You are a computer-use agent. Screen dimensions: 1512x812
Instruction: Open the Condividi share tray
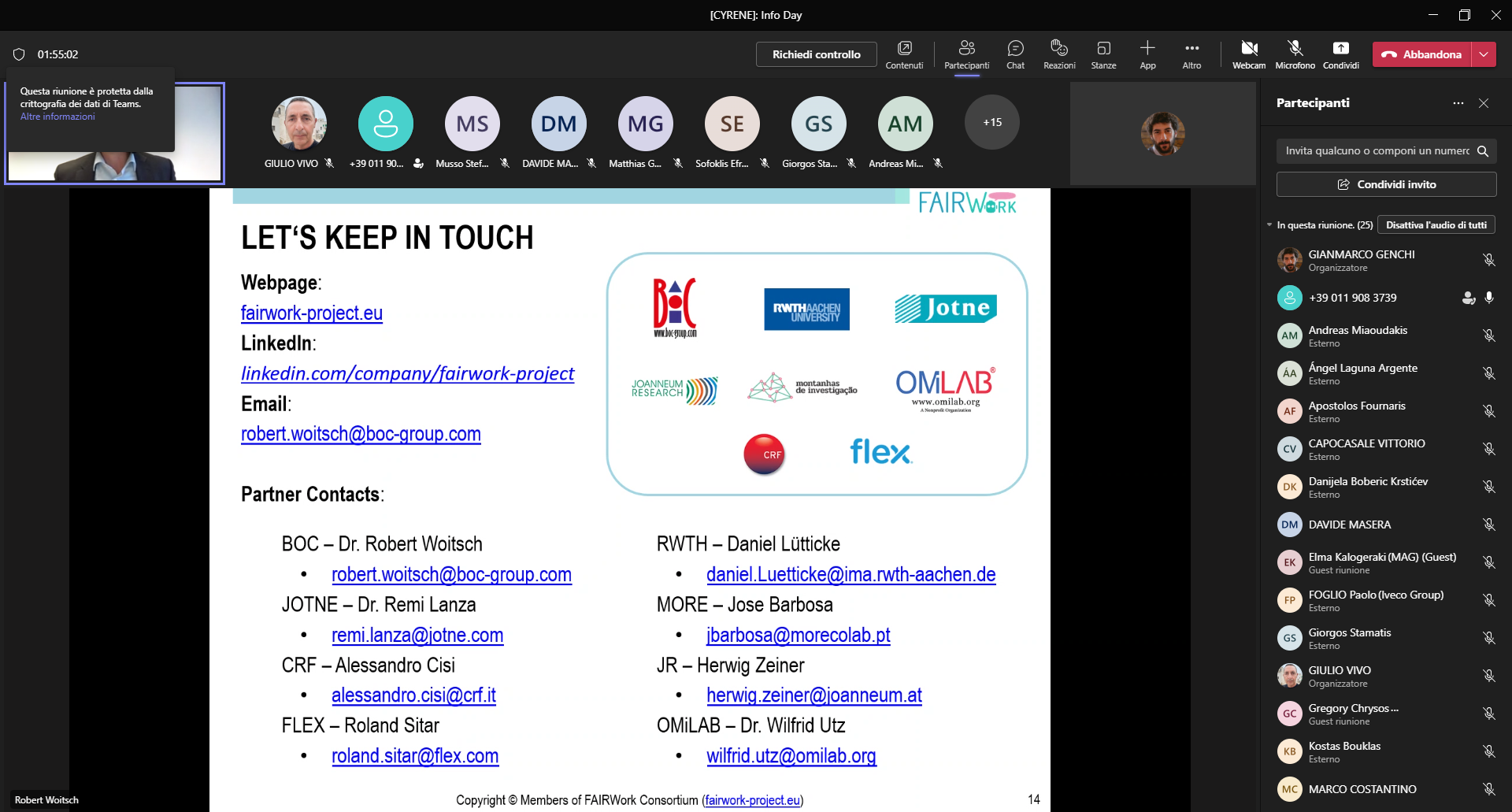tap(1340, 54)
